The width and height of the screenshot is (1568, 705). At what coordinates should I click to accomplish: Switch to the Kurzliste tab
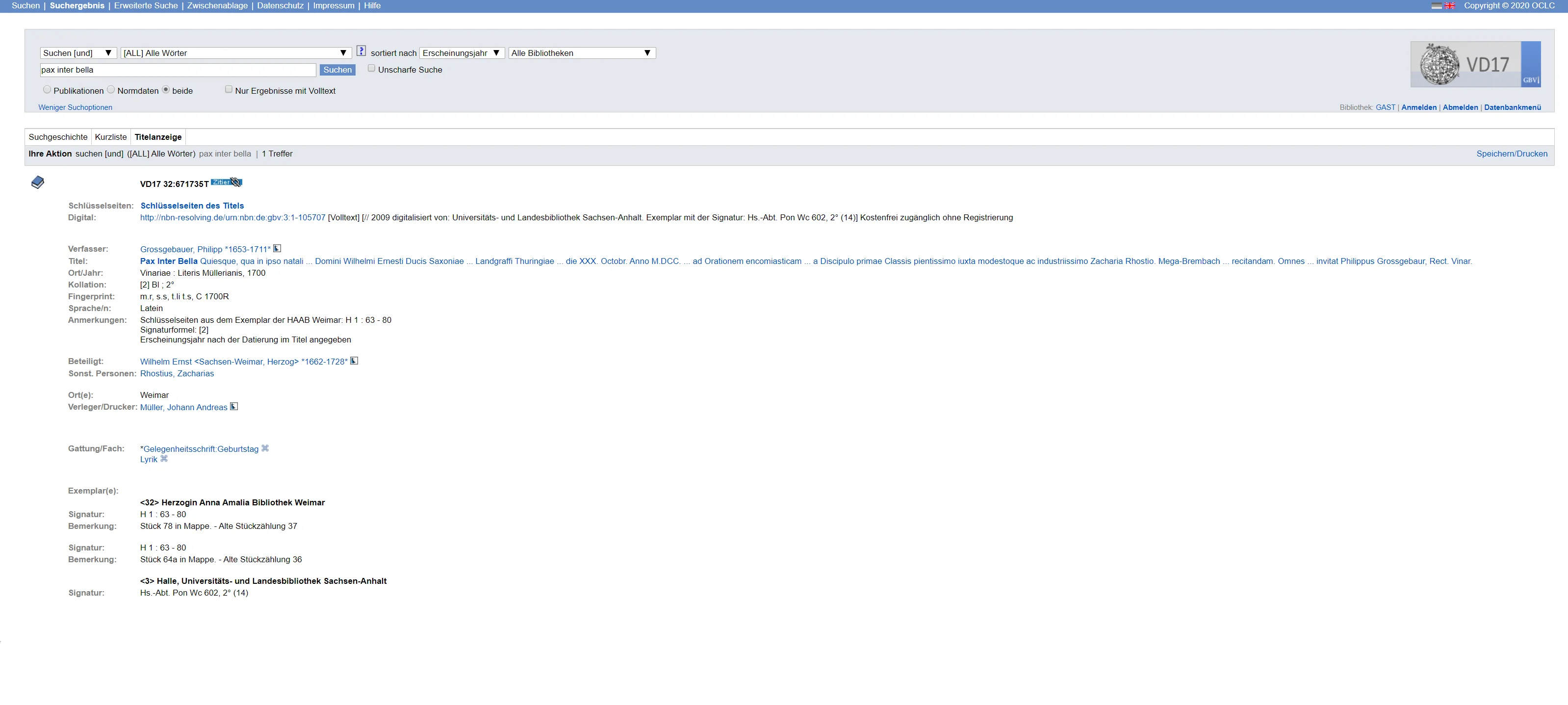pyautogui.click(x=111, y=137)
